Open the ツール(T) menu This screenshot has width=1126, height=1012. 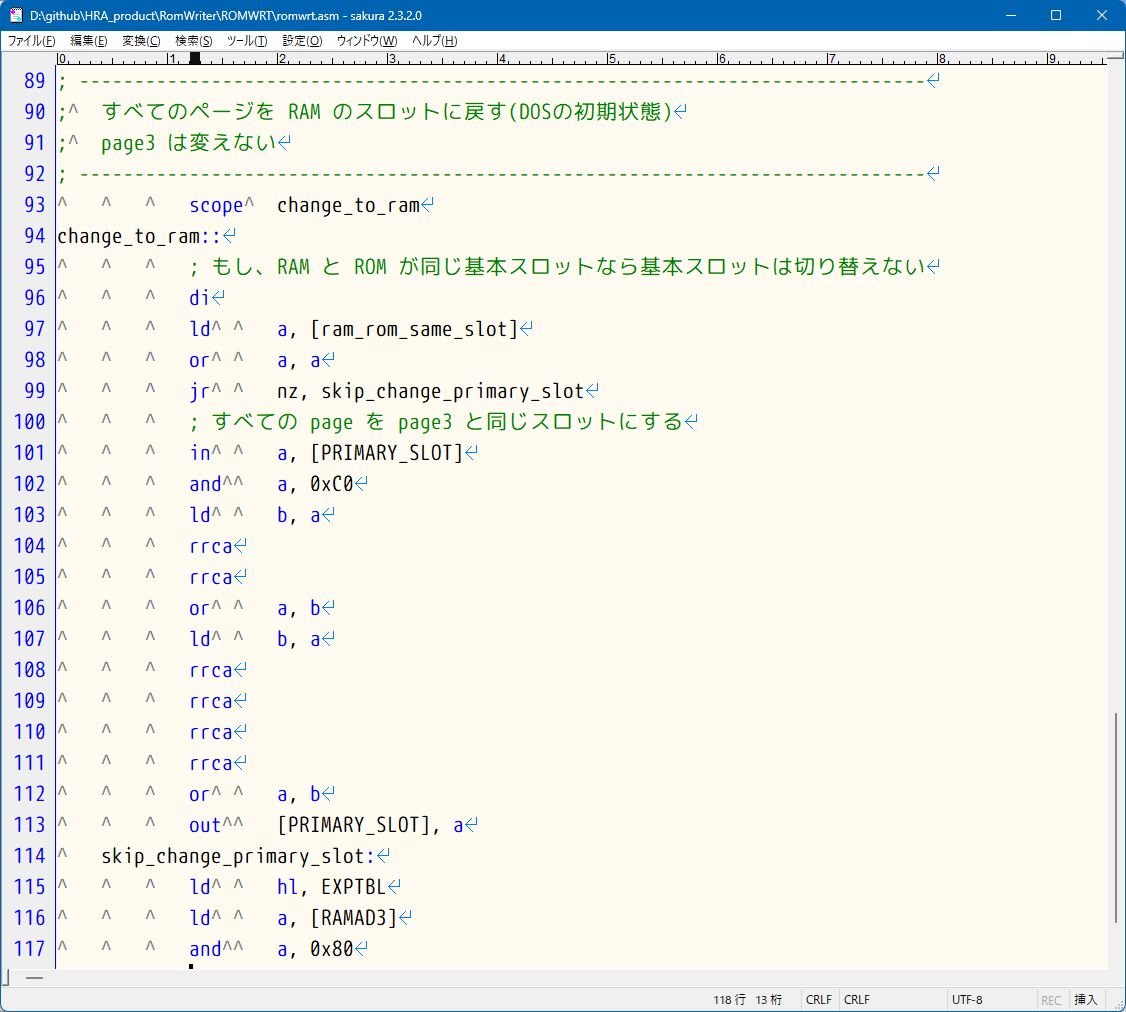click(x=246, y=41)
